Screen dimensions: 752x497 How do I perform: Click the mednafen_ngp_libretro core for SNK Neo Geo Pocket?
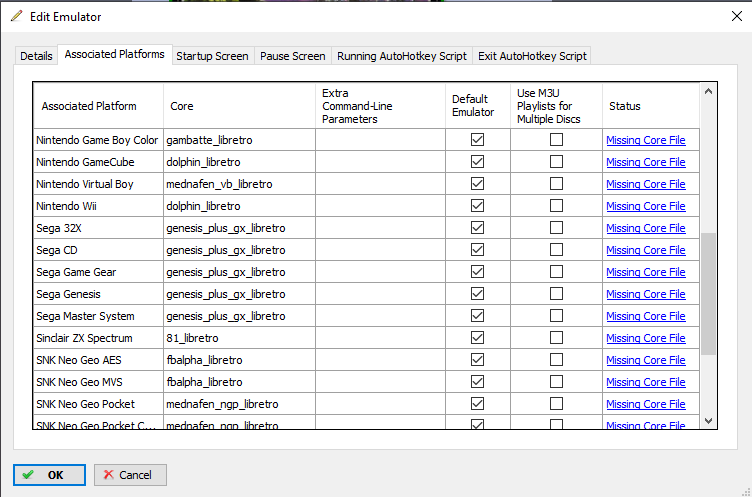pyautogui.click(x=239, y=404)
